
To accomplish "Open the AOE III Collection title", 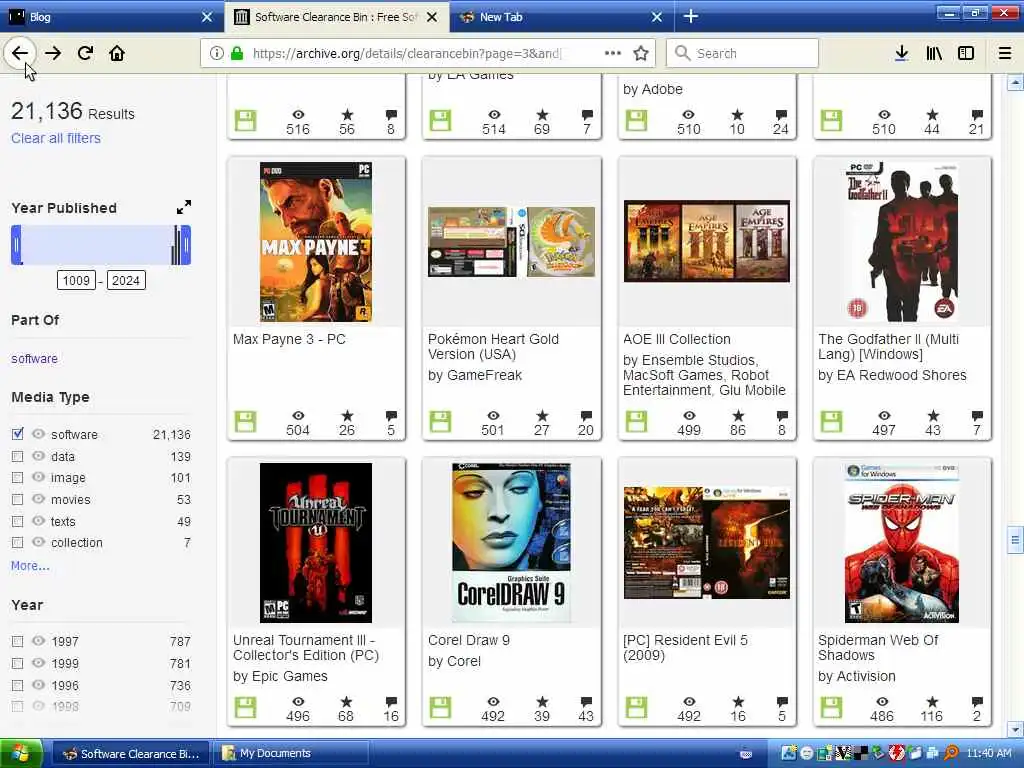I will pyautogui.click(x=677, y=339).
